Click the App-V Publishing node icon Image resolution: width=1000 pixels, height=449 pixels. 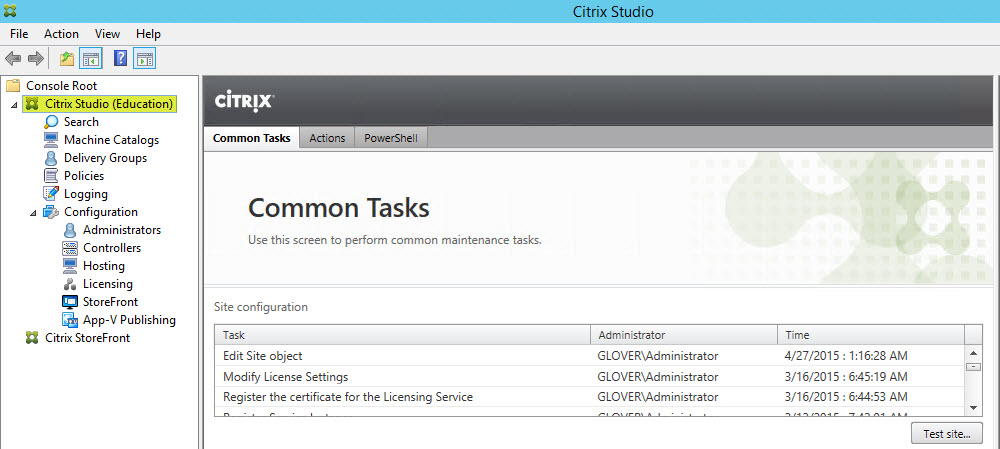[70, 320]
